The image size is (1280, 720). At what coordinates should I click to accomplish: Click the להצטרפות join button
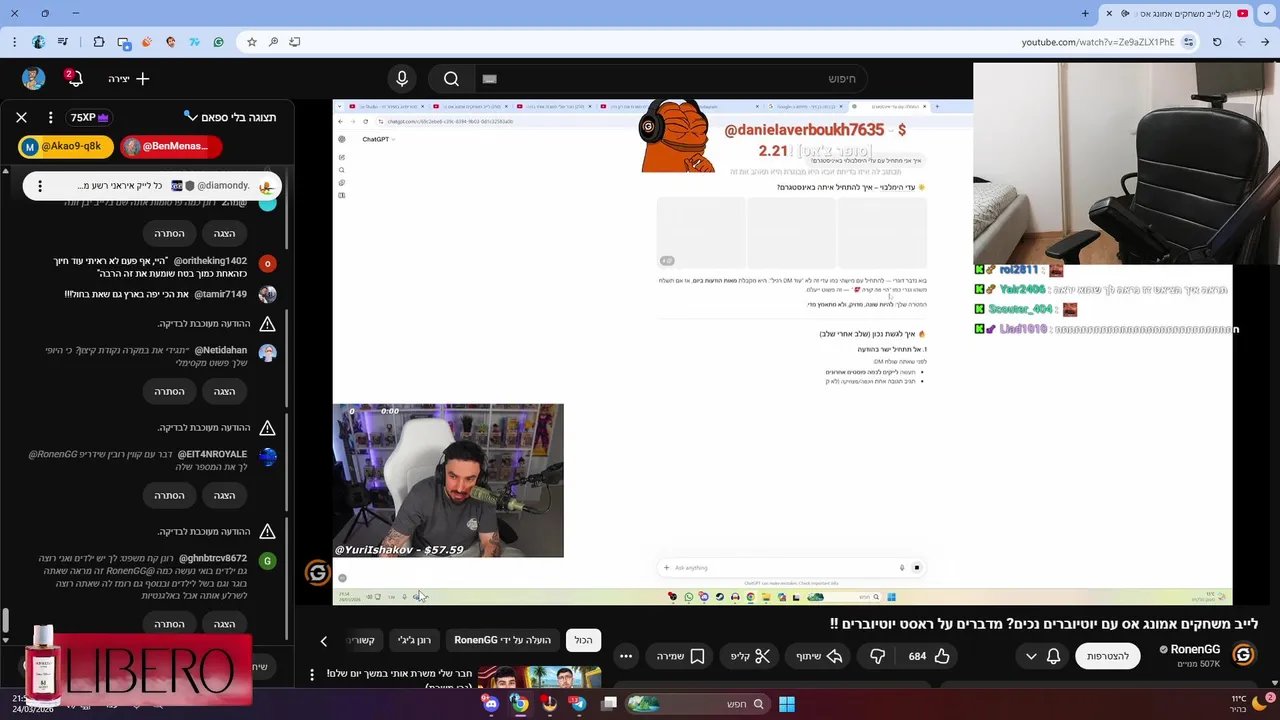pos(1108,656)
